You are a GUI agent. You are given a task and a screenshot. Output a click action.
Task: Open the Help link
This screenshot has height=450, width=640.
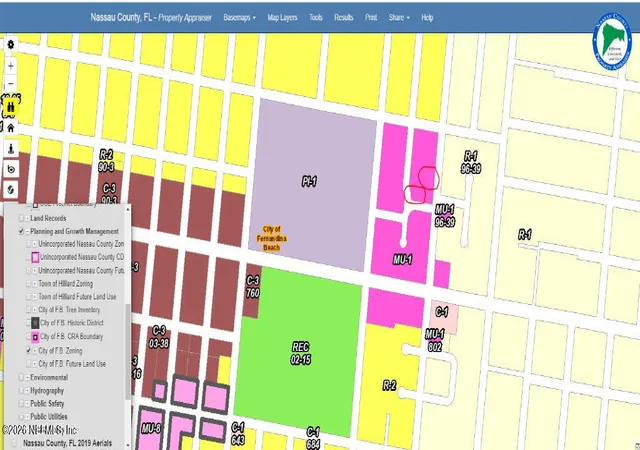coord(427,18)
